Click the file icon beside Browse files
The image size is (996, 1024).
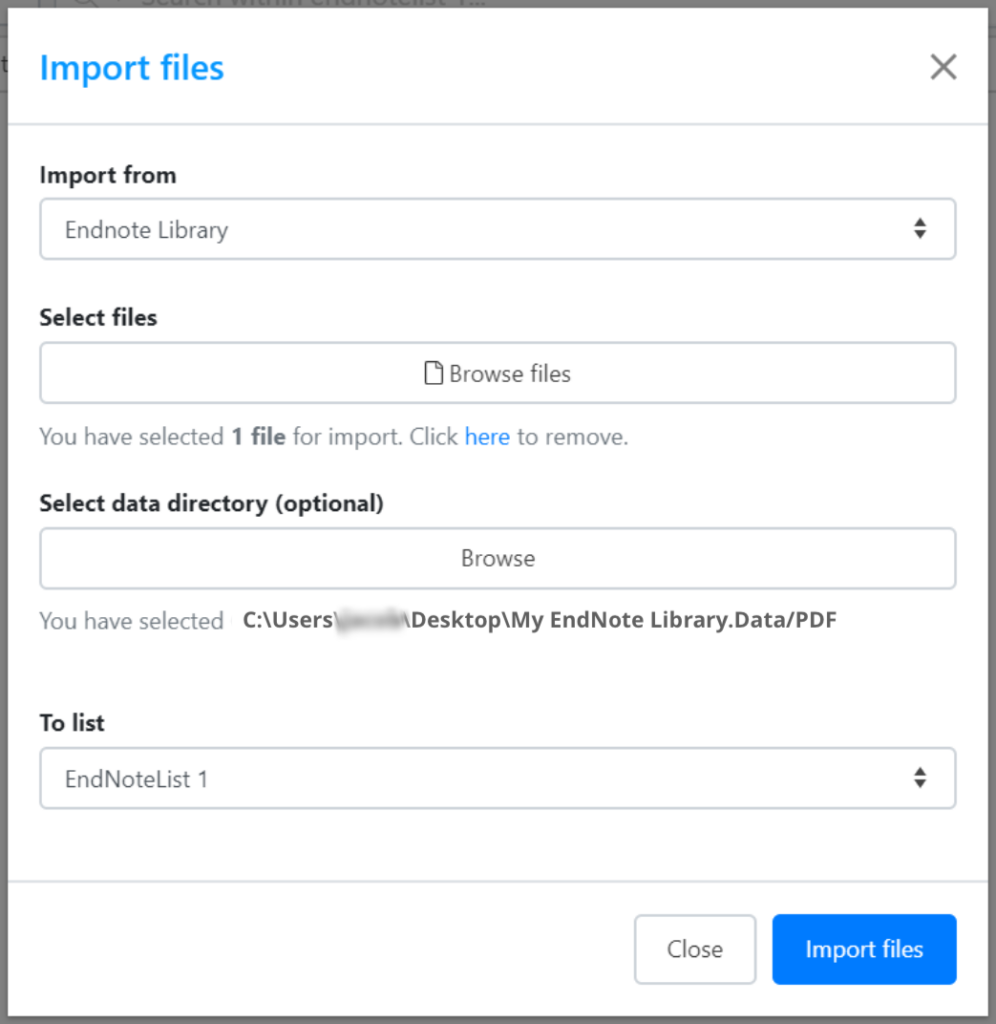click(x=432, y=372)
